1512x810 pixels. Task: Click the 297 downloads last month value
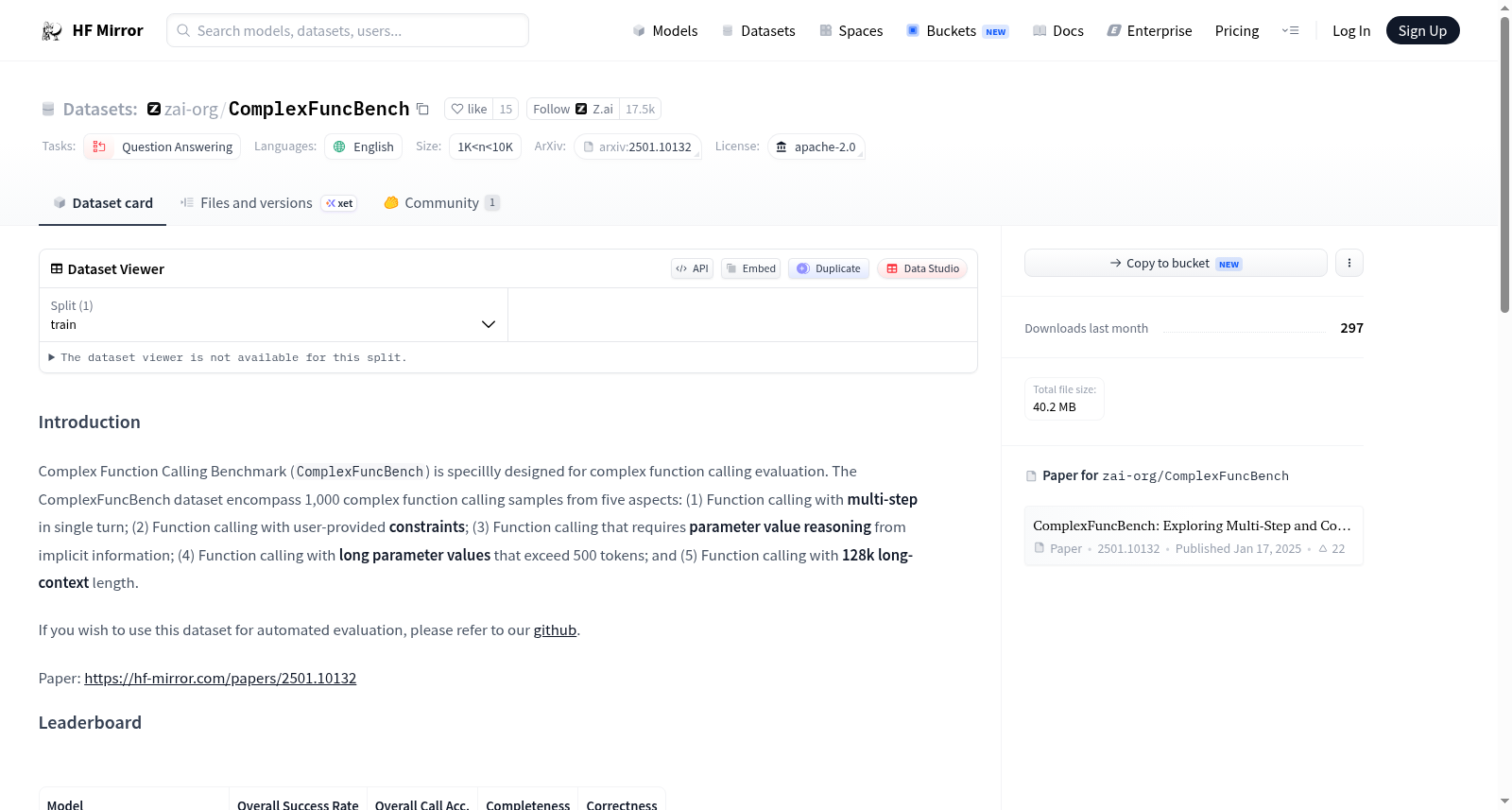point(1351,328)
